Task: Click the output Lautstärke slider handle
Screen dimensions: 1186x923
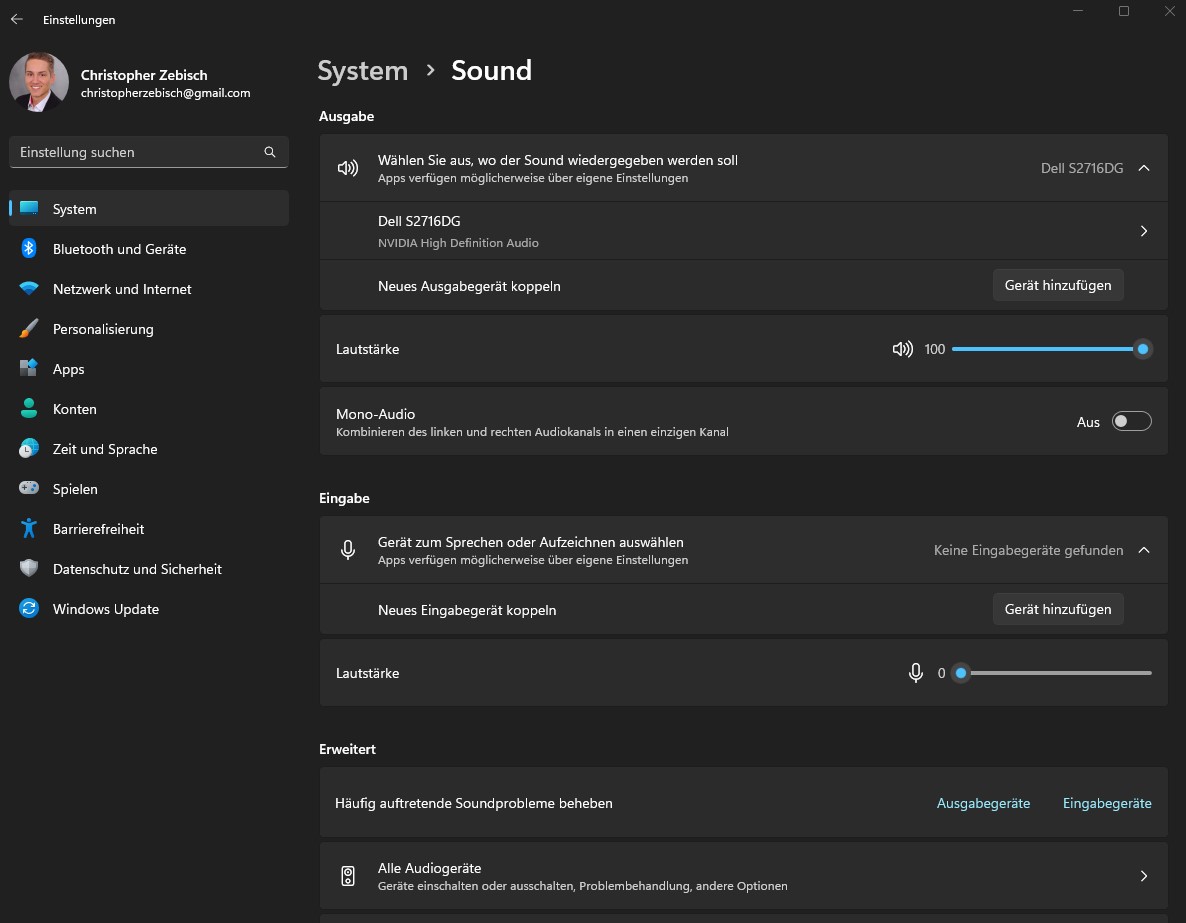Action: (x=1142, y=349)
